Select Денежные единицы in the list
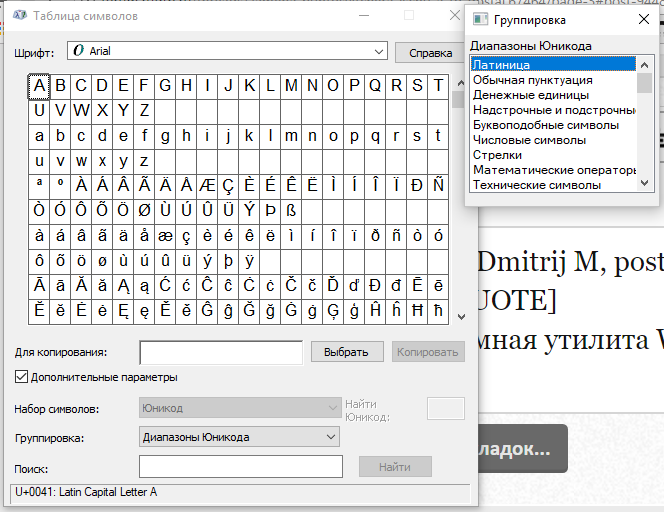The width and height of the screenshot is (664, 512). click(553, 95)
